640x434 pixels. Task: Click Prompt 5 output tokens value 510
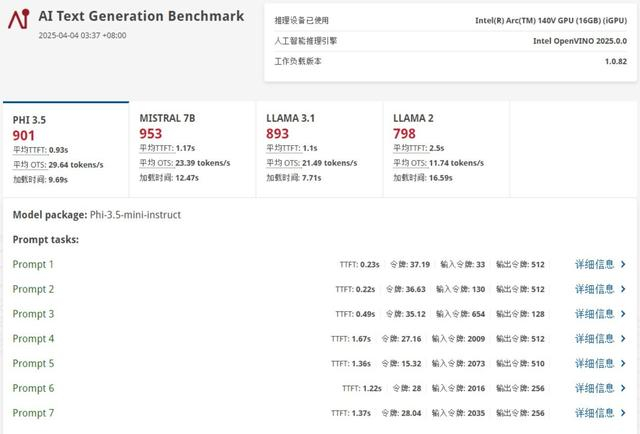coord(538,364)
